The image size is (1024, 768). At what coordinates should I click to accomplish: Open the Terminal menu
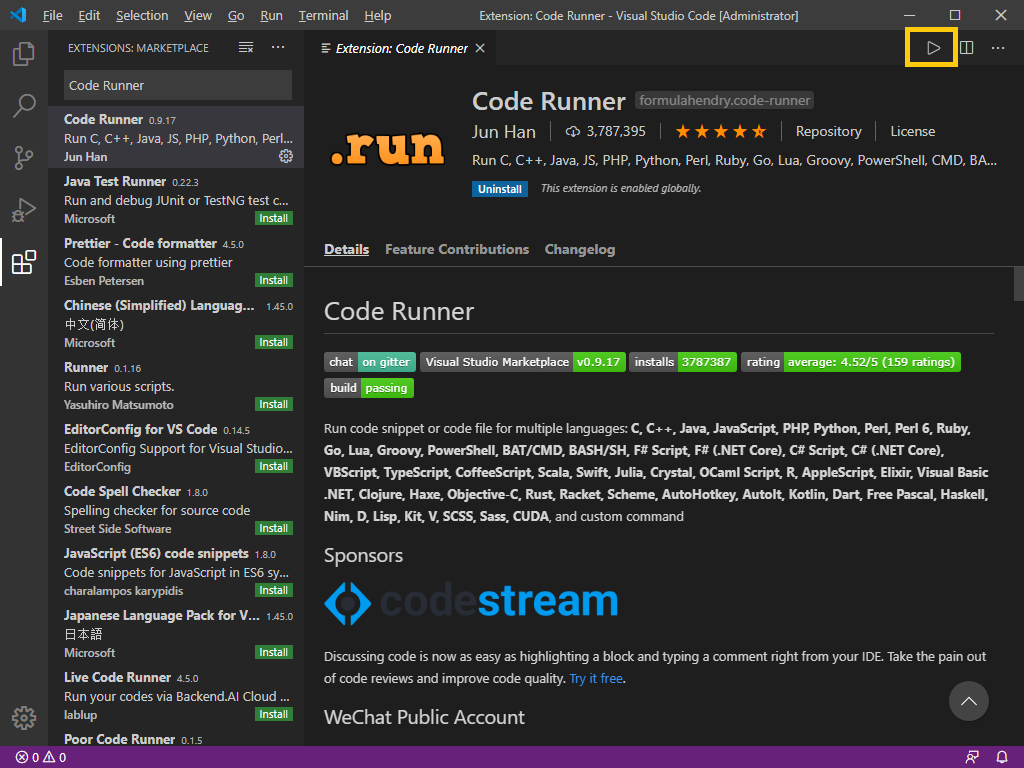(x=323, y=15)
